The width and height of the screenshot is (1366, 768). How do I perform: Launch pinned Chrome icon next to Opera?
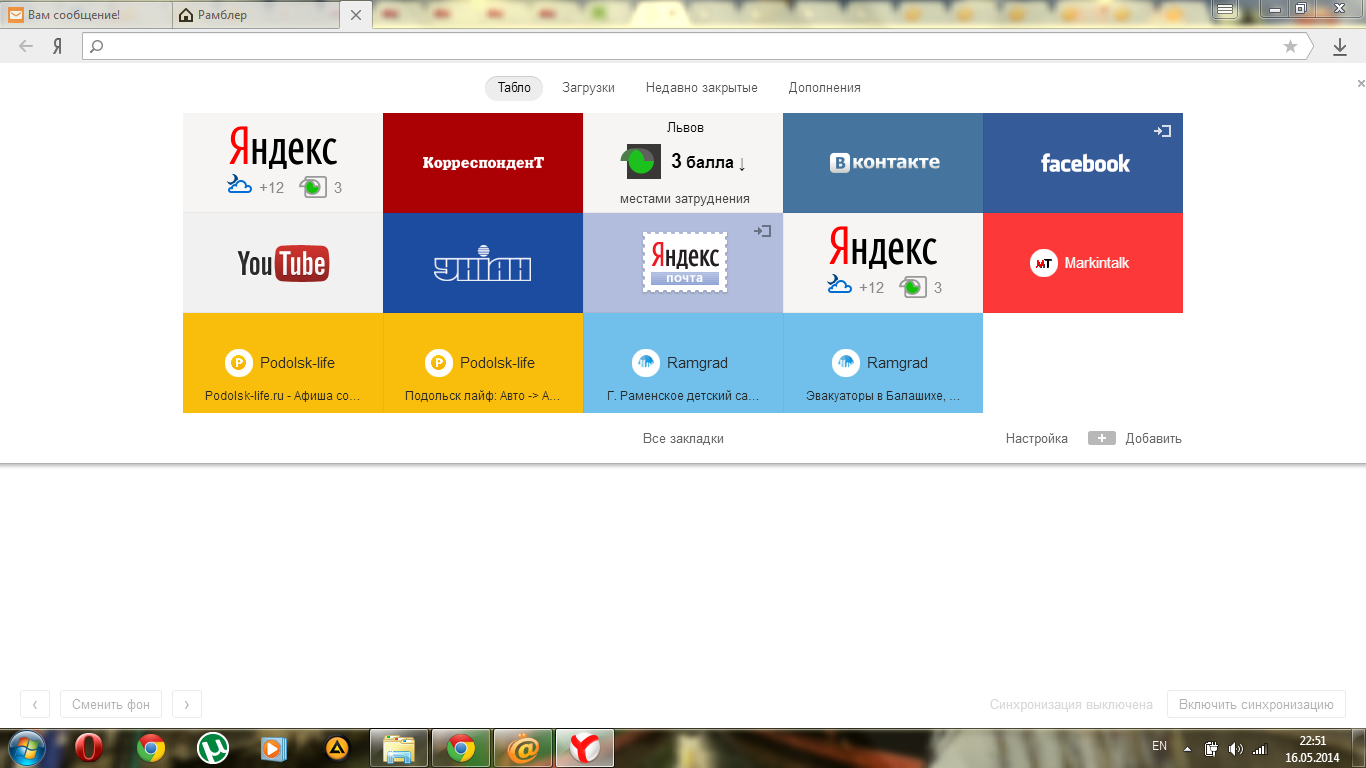click(151, 748)
